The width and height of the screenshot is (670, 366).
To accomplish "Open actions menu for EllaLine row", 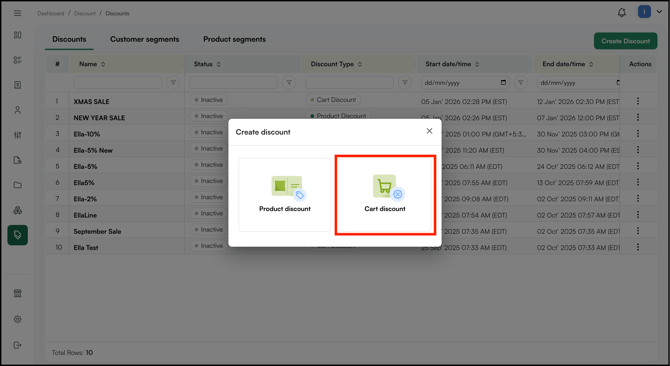I will coord(638,214).
